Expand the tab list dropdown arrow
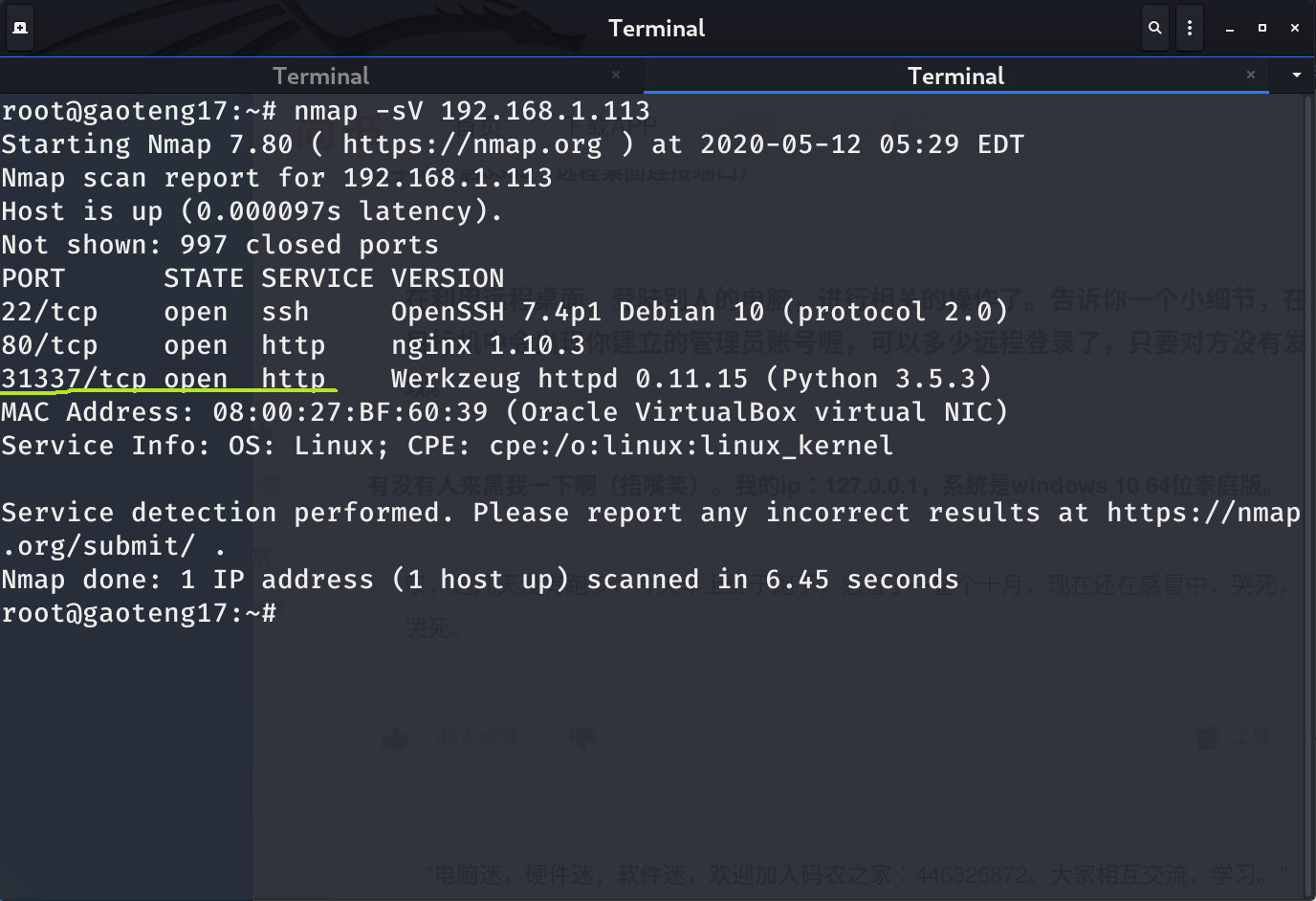This screenshot has width=1316, height=901. [1296, 75]
